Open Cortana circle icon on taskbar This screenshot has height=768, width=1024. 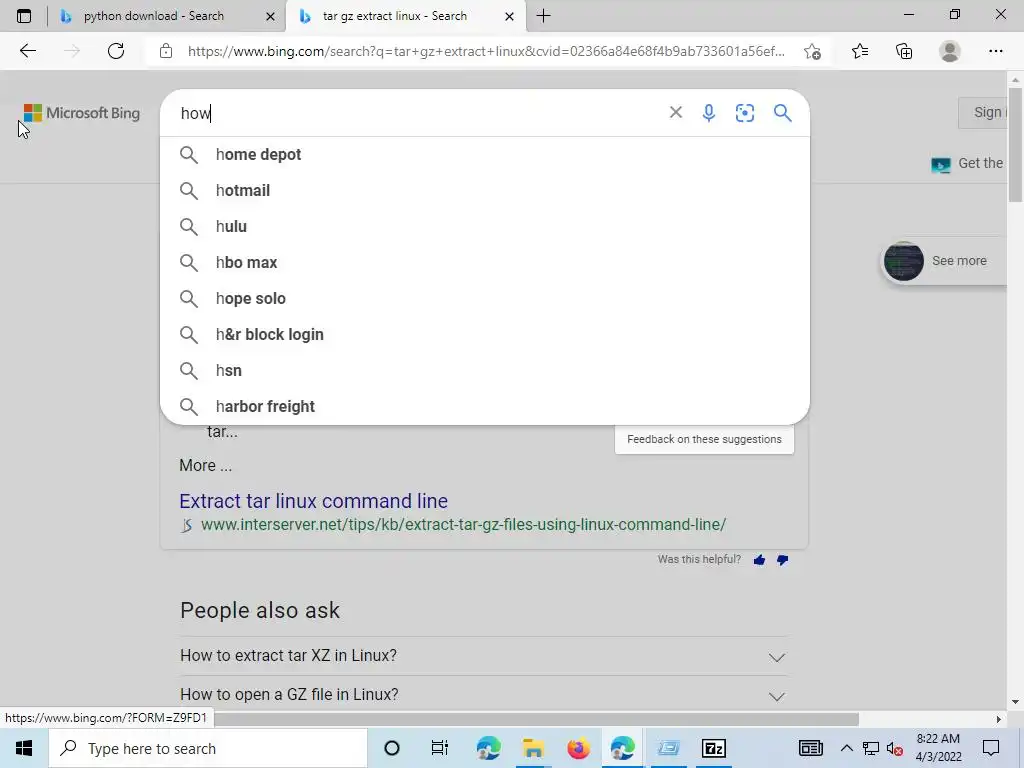tap(392, 748)
